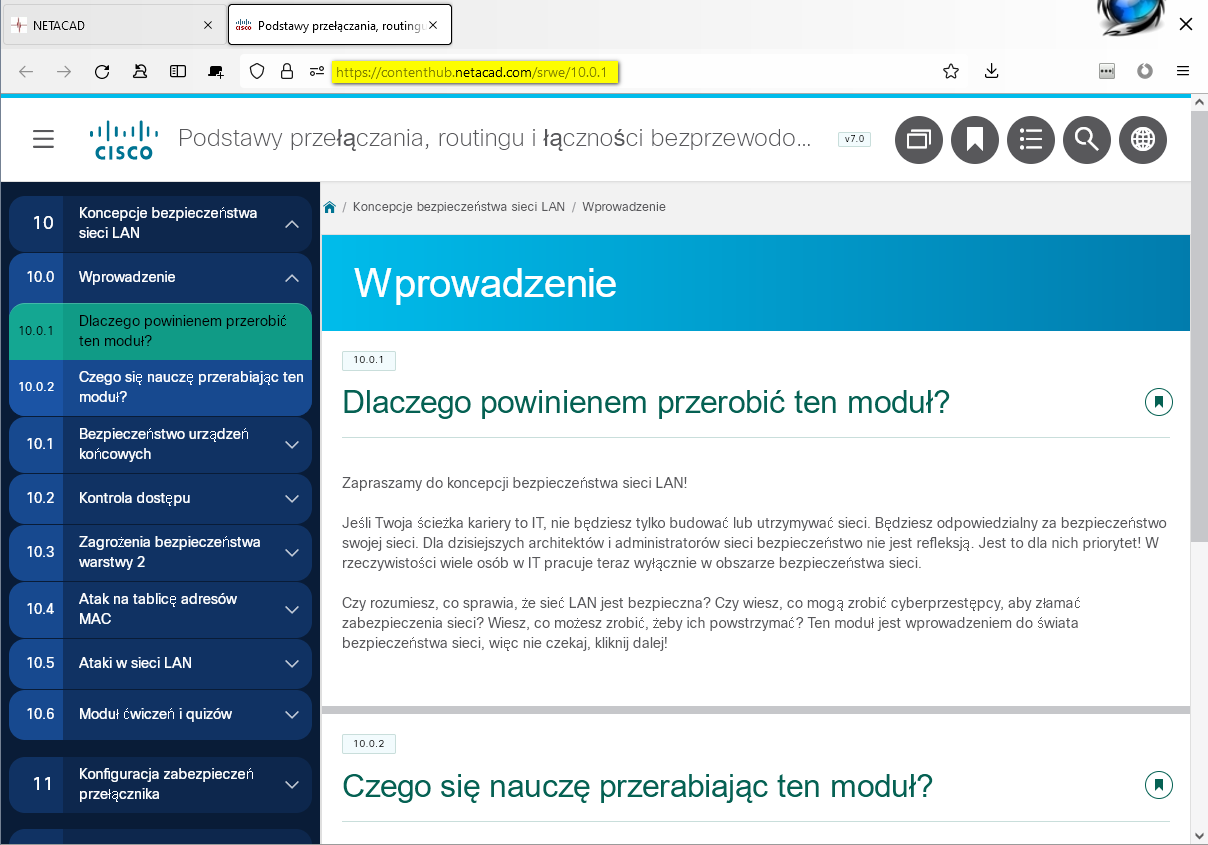Open the hamburger course menu
Viewport: 1208px width, 845px height.
(43, 139)
